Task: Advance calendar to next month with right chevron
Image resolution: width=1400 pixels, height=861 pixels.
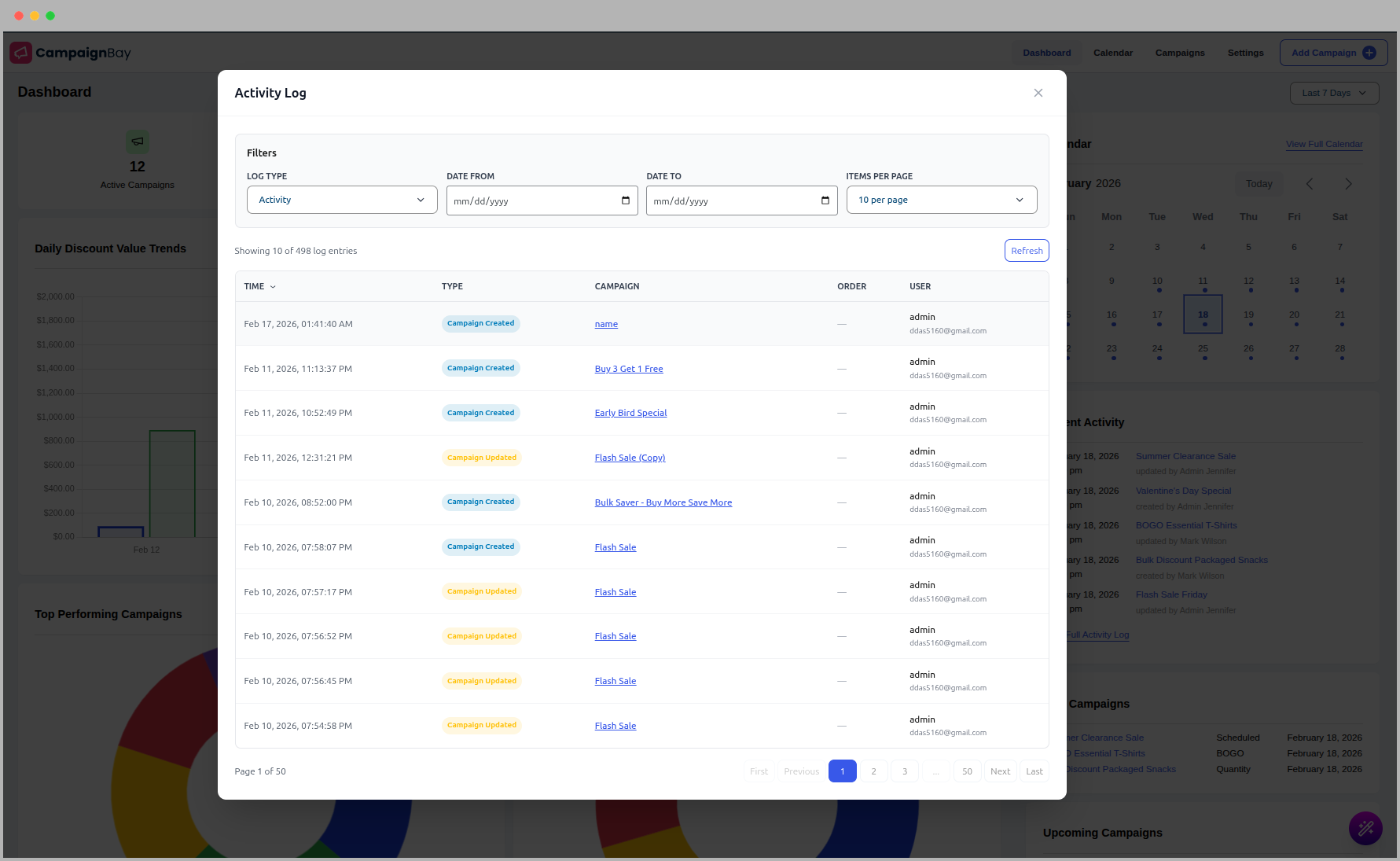Action: pyautogui.click(x=1348, y=183)
